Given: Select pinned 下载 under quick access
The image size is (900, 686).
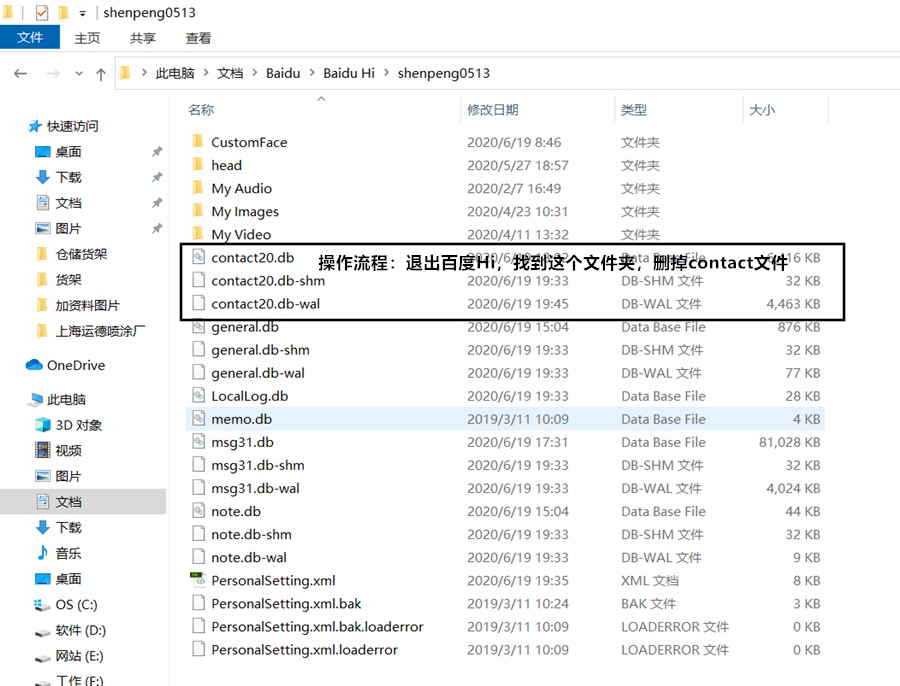Looking at the screenshot, I should 68,177.
